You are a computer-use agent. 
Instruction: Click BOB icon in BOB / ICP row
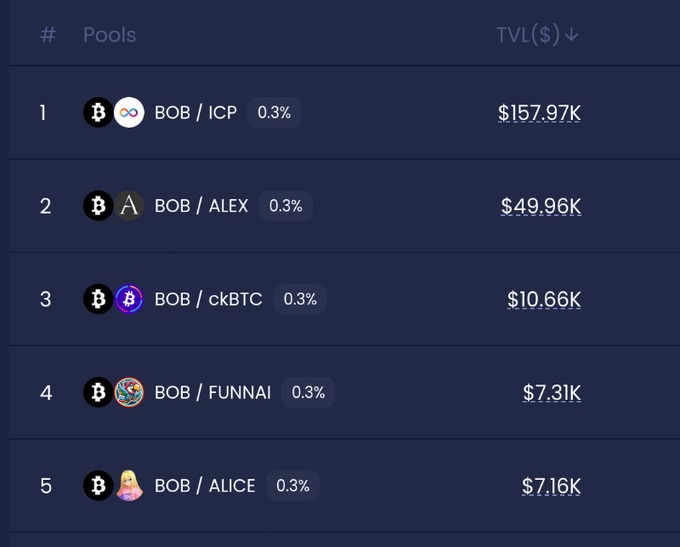pyautogui.click(x=98, y=113)
